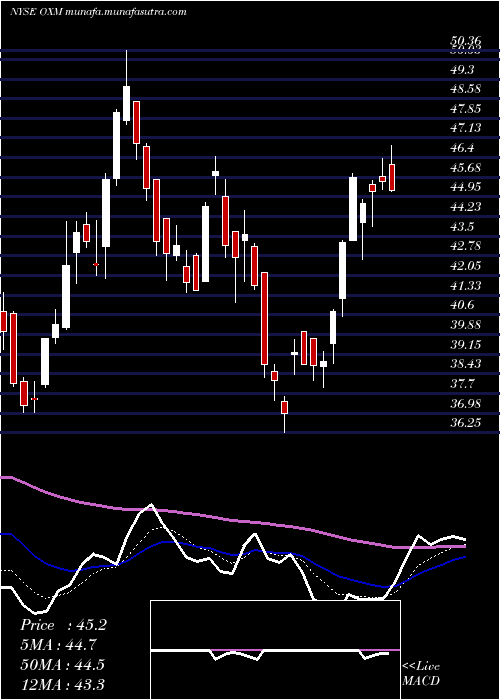Click the 42.78 price axis label
Image resolution: width=500 pixels, height=700 pixels.
466,246
